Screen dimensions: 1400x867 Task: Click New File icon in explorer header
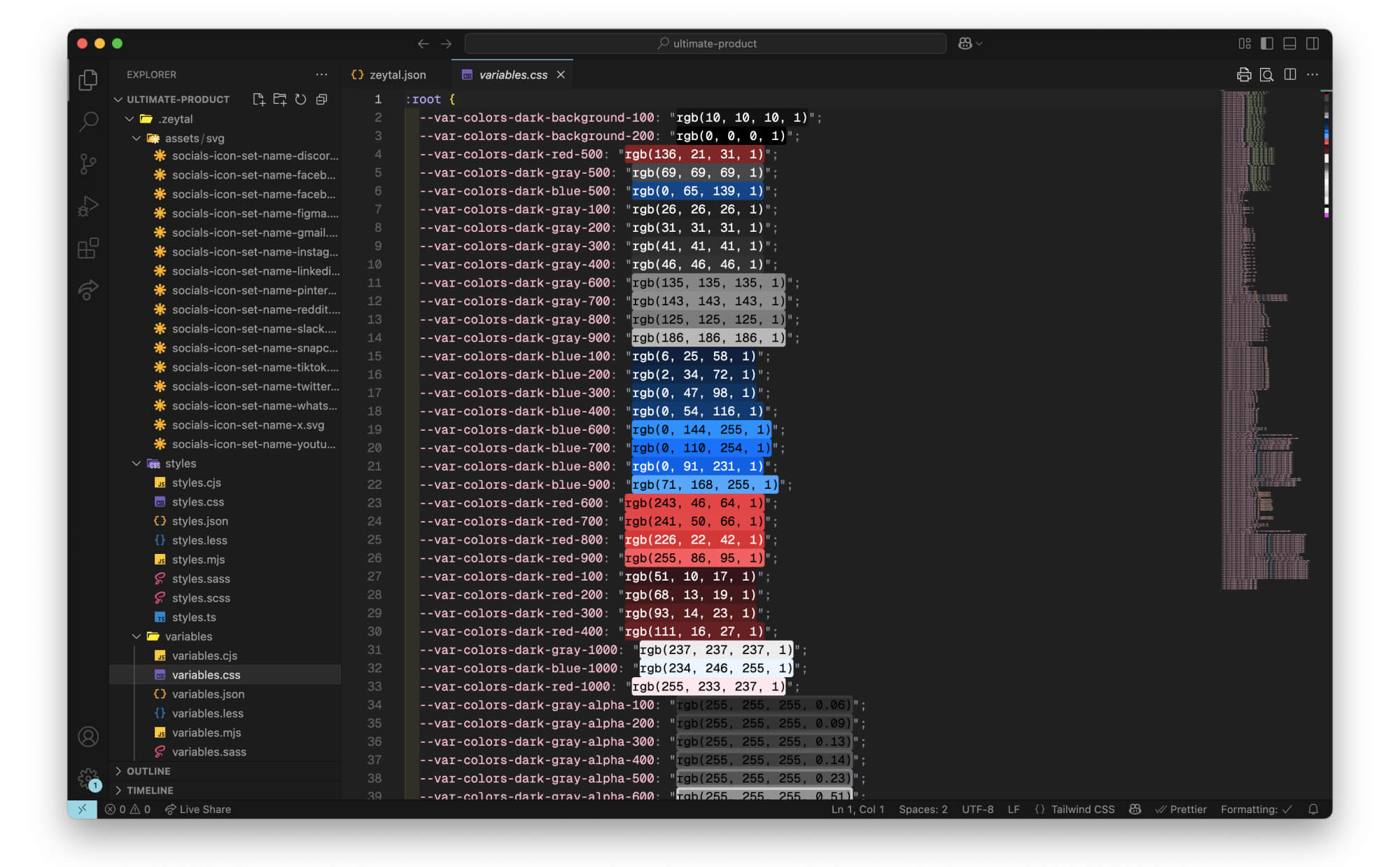tap(258, 99)
